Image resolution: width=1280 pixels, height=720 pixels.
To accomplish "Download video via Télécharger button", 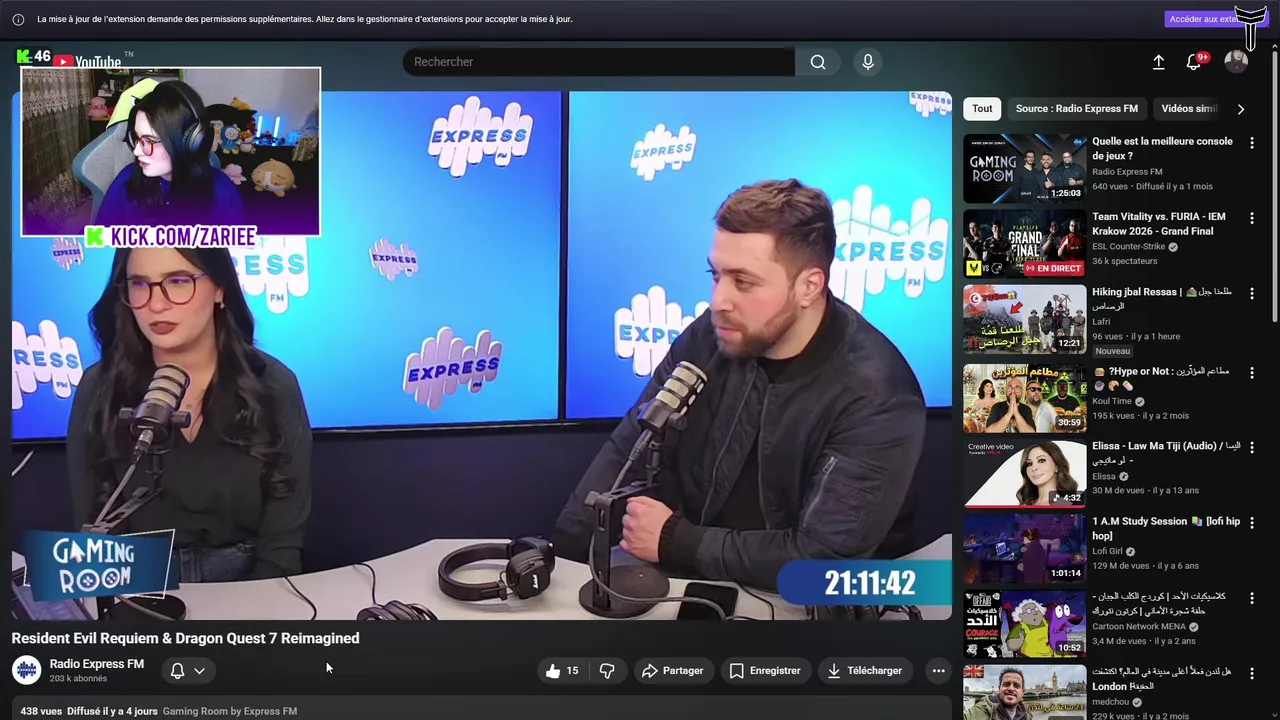I will tap(865, 671).
